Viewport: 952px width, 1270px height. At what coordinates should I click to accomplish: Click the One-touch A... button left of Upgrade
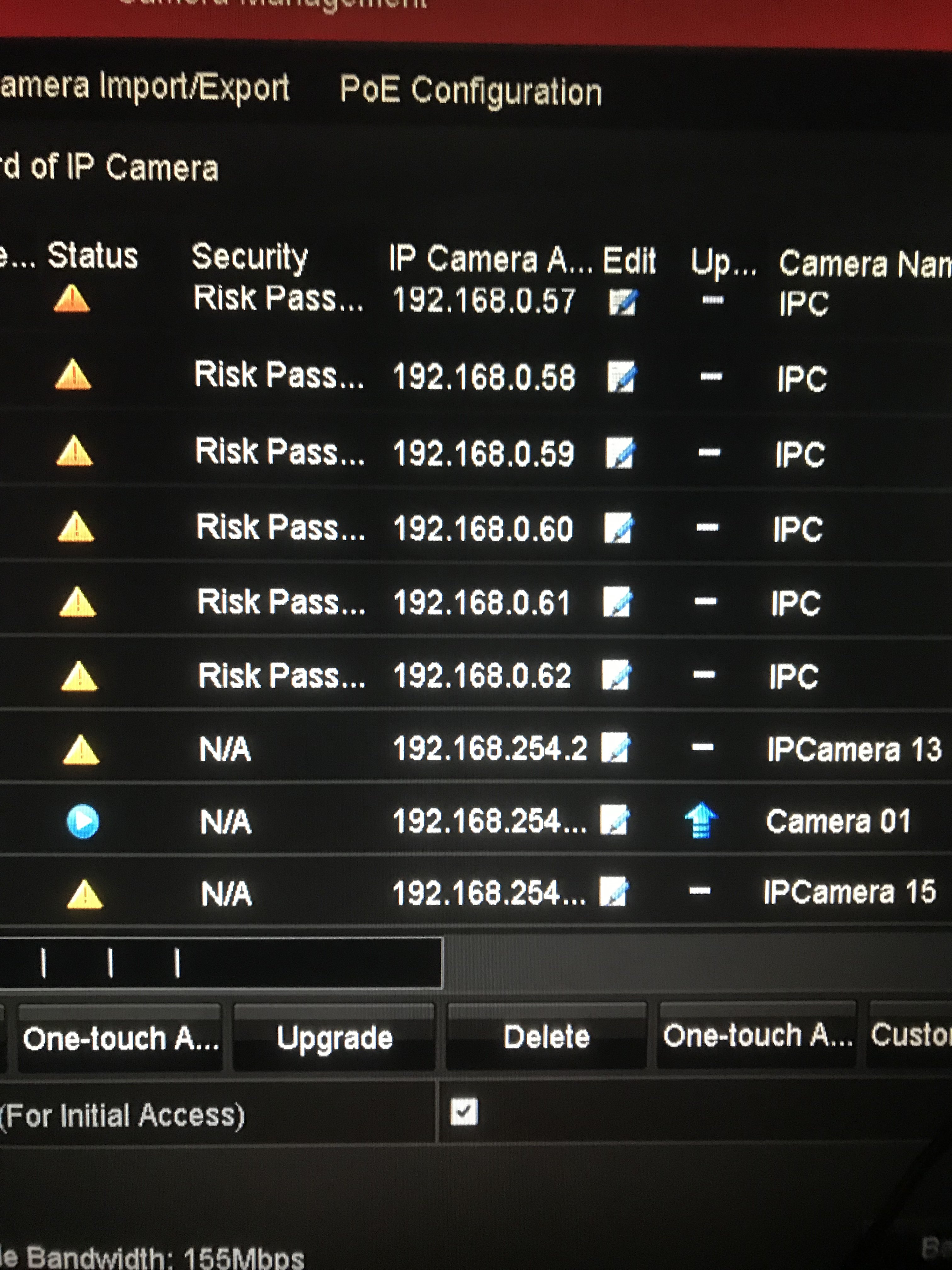(121, 1038)
